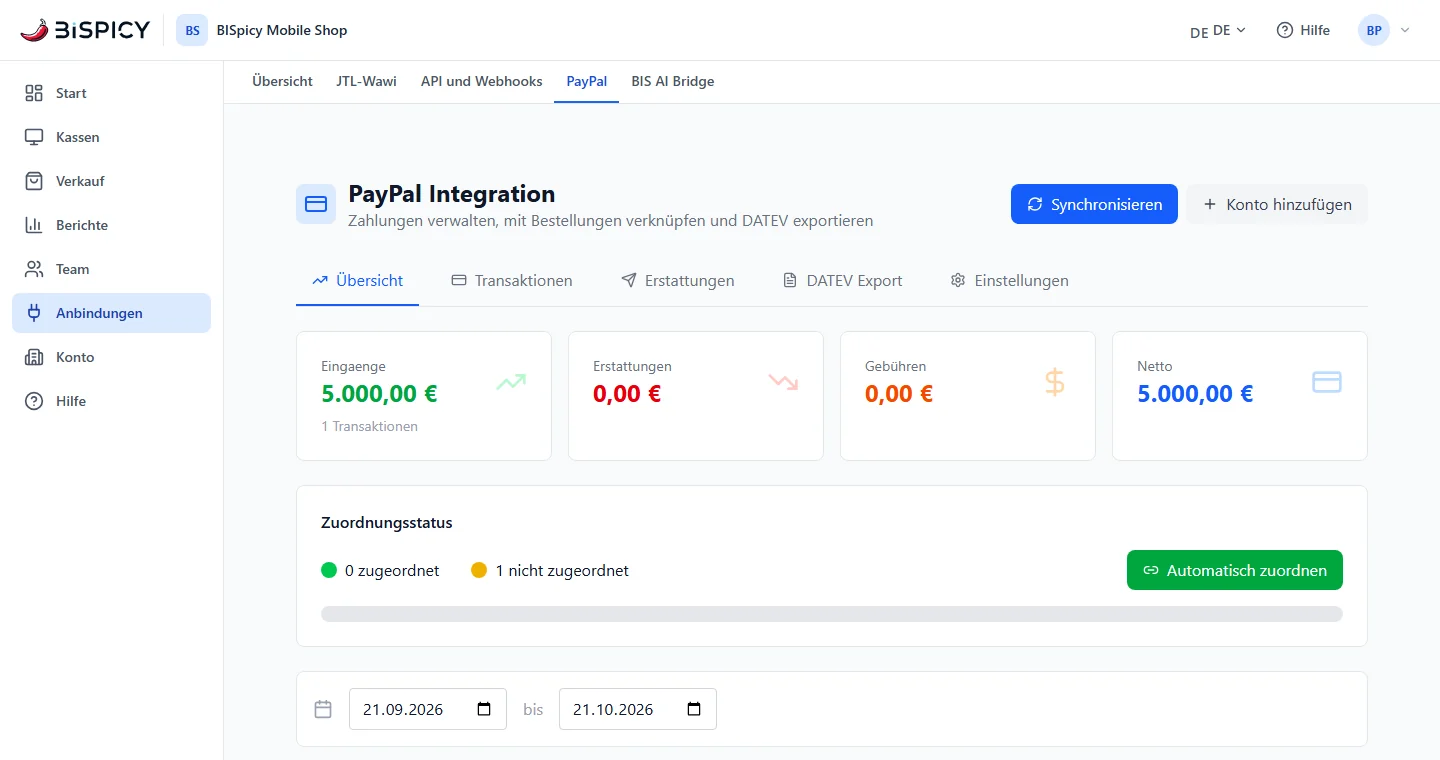Switch to the JTL-Wawi tab

coord(367,81)
